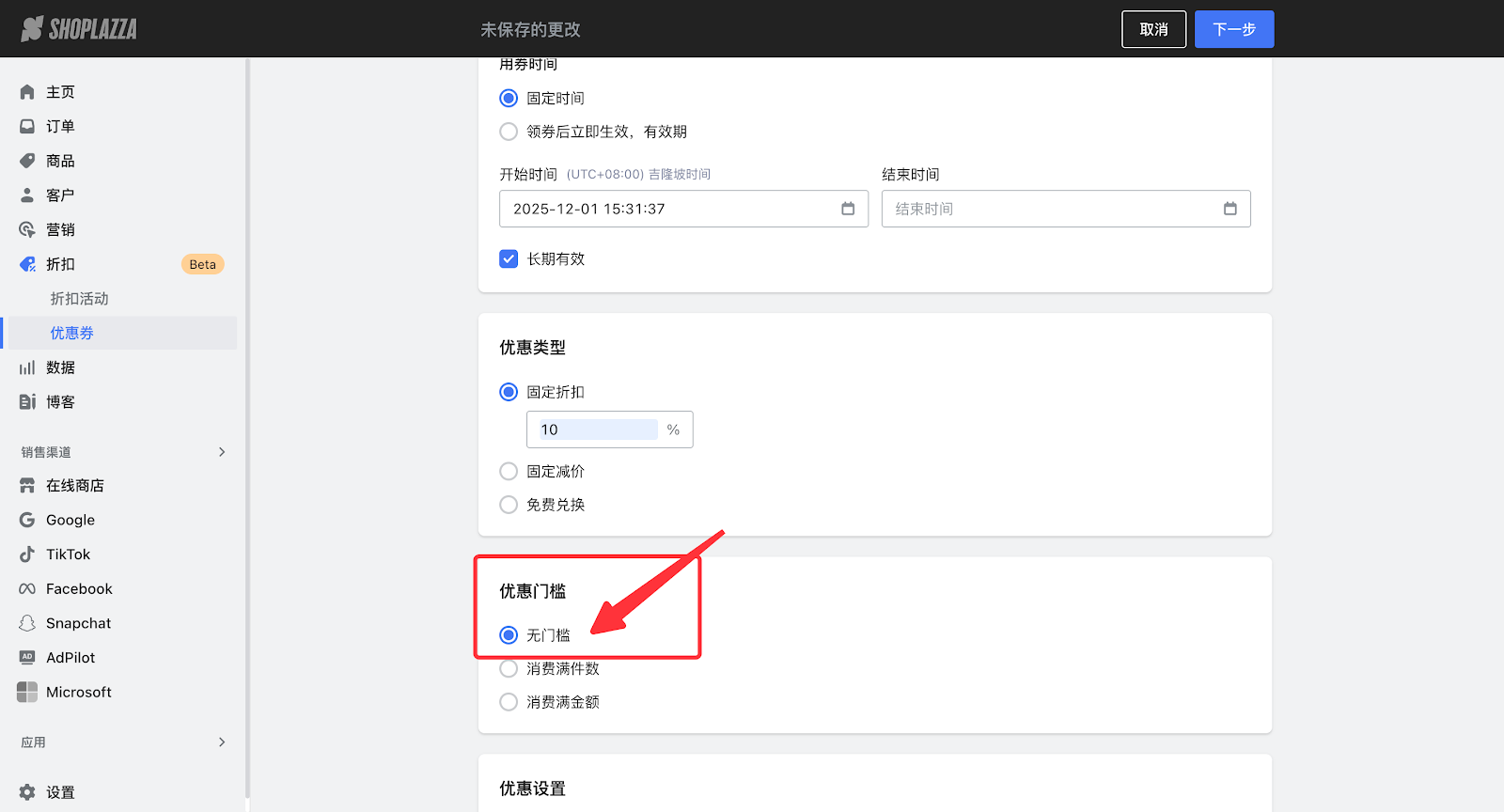Choose 消费满金额 threshold option
1504x812 pixels.
coord(509,702)
